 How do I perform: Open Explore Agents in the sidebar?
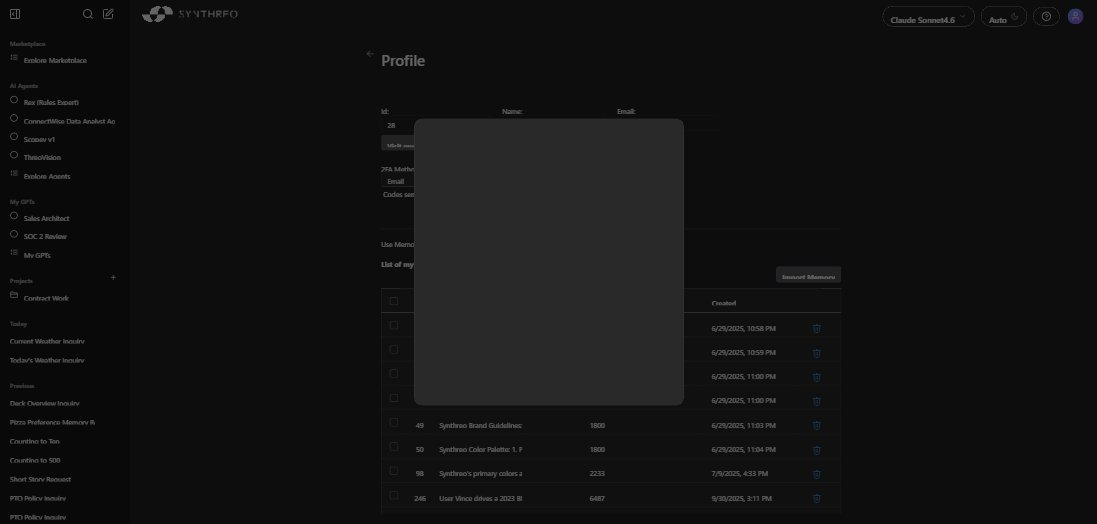pos(47,176)
